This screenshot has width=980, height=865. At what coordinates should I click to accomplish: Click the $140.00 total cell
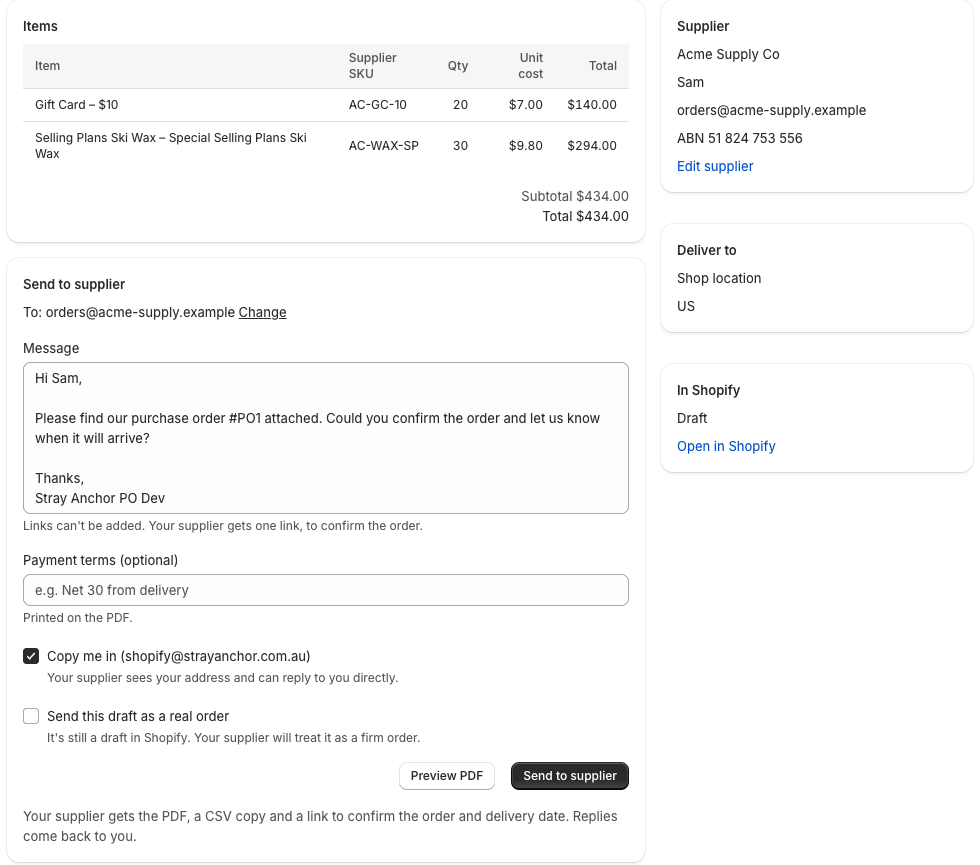point(591,105)
